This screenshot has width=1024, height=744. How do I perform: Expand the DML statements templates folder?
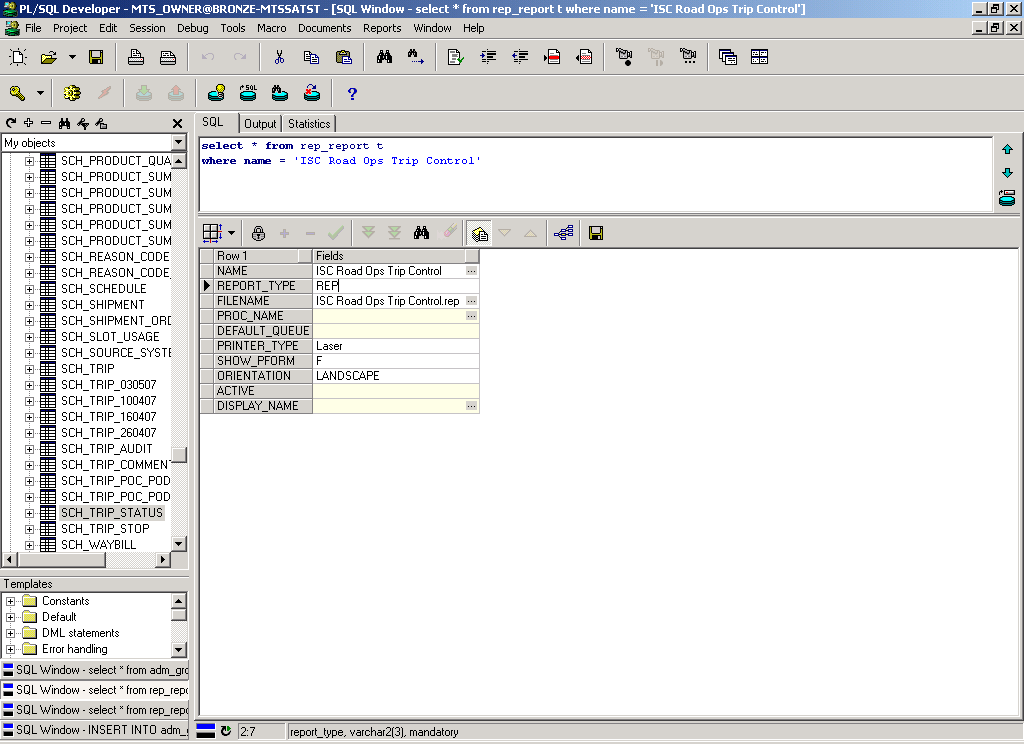(10, 633)
